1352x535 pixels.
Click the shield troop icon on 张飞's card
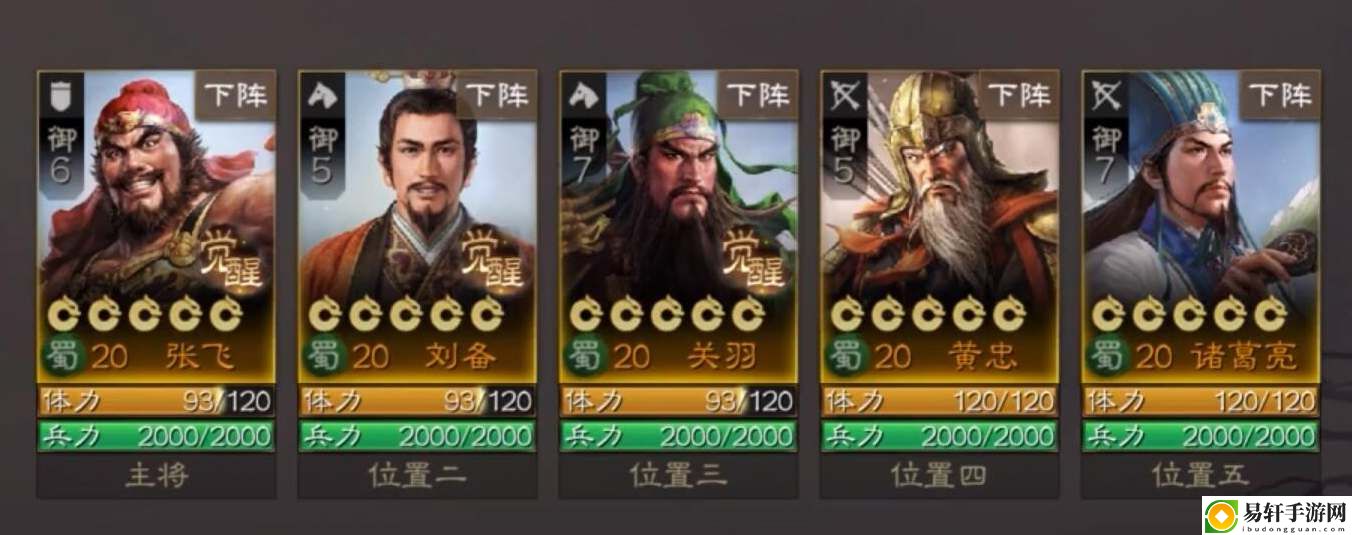click(60, 97)
